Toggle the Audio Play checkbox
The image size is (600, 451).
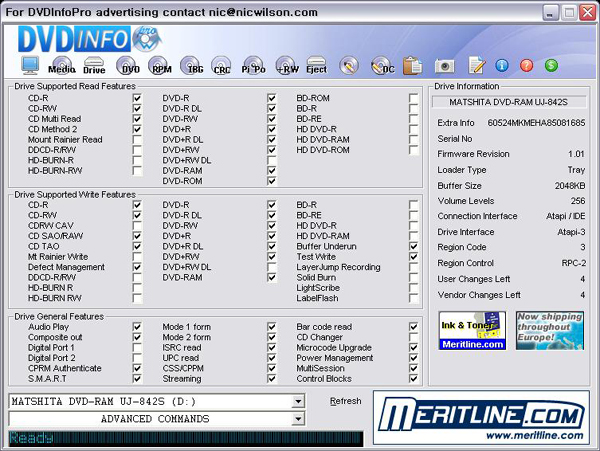click(137, 327)
